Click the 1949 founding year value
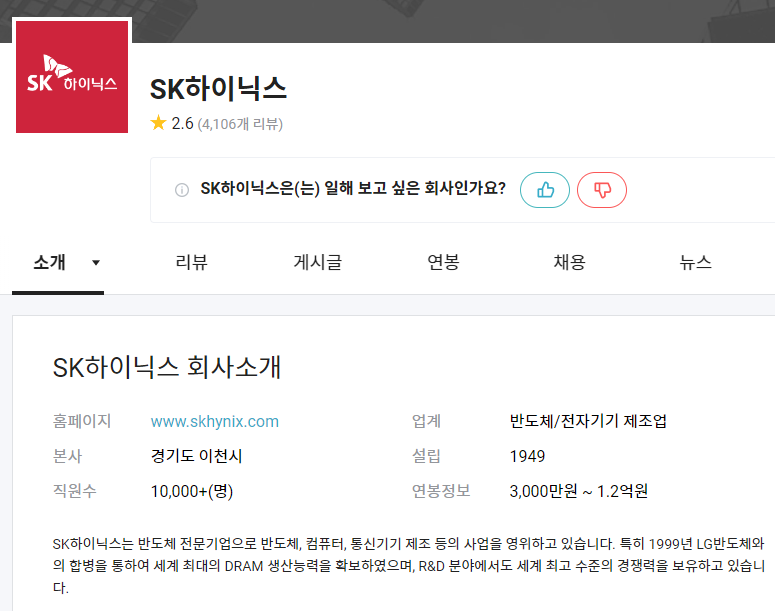 point(527,456)
